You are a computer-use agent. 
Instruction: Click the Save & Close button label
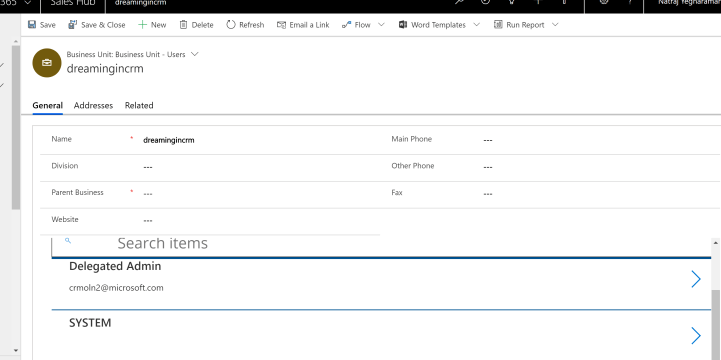(103, 25)
